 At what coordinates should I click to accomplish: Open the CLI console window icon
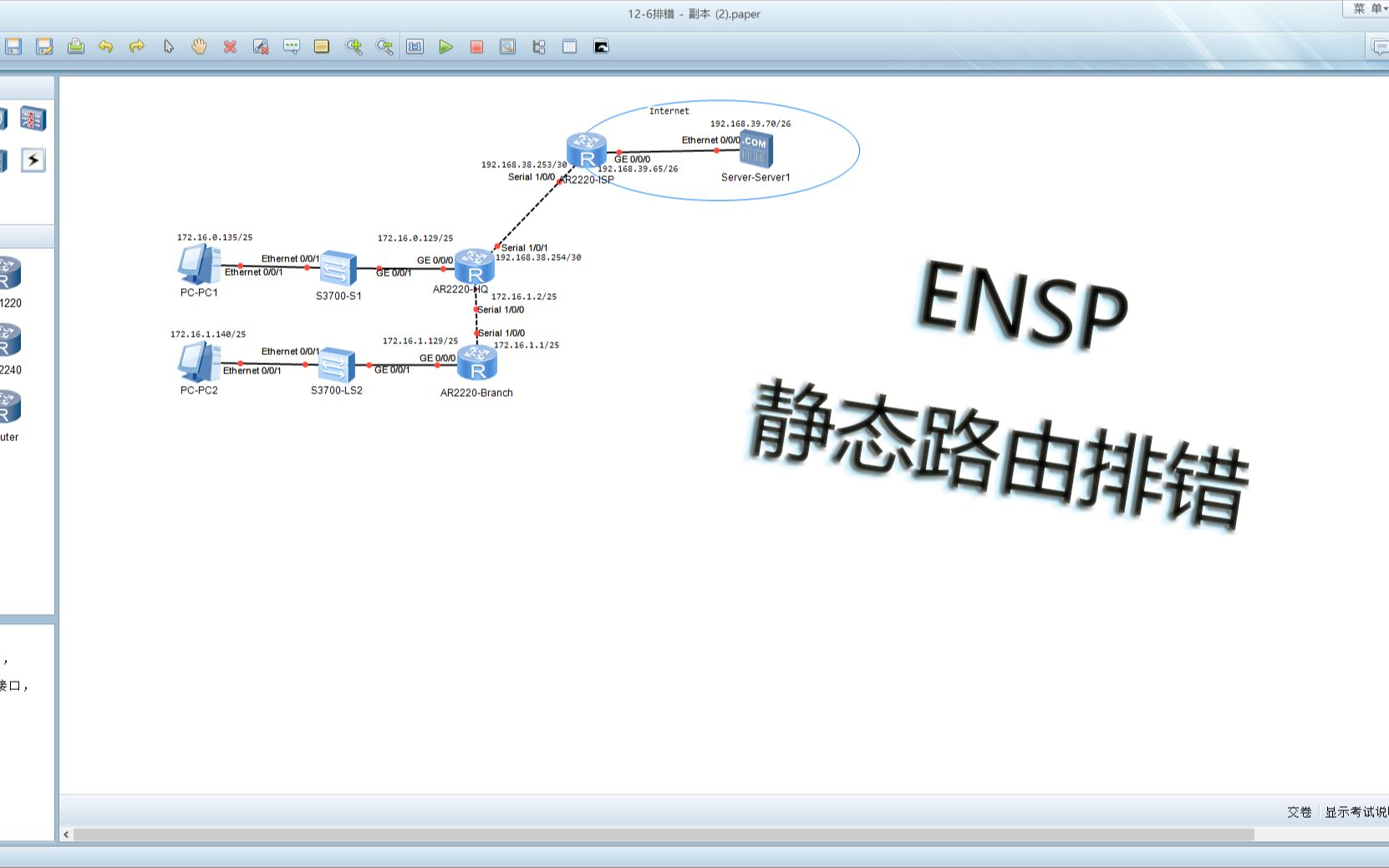point(601,47)
